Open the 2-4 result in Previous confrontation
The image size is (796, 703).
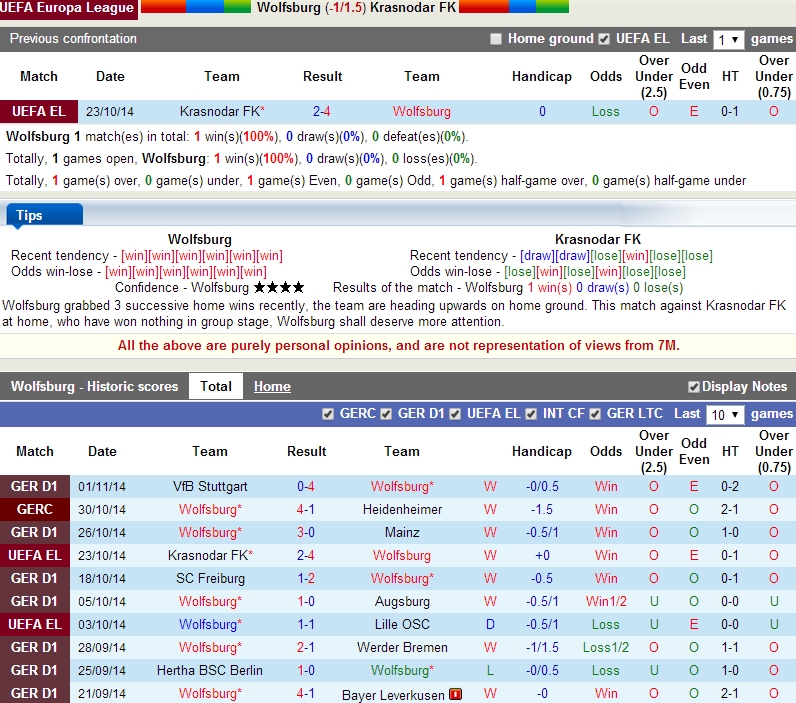point(321,112)
